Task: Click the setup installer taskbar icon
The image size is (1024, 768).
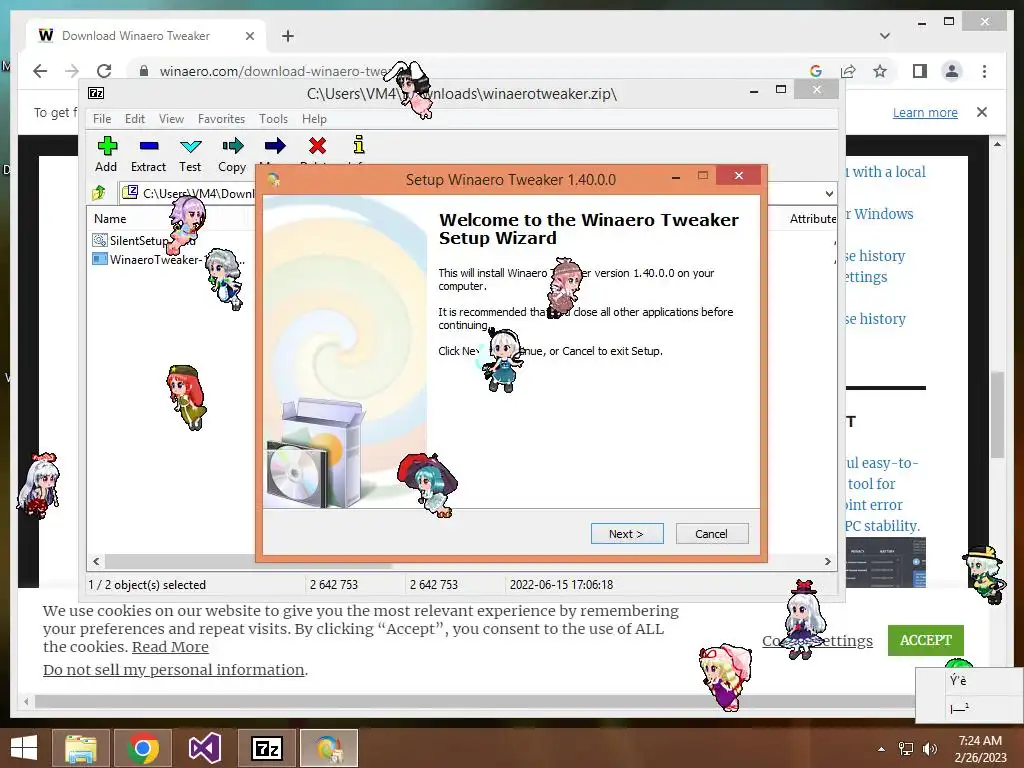Action: 328,748
